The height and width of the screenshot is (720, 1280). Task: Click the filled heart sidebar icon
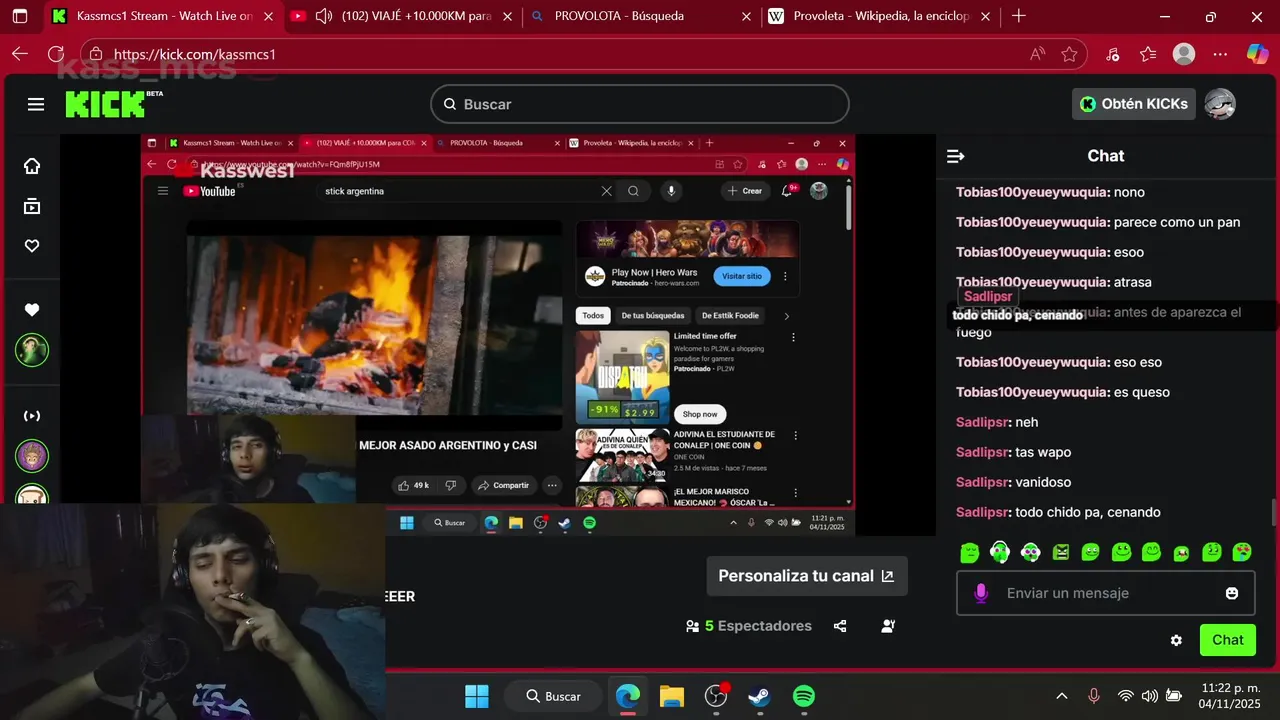(x=32, y=310)
